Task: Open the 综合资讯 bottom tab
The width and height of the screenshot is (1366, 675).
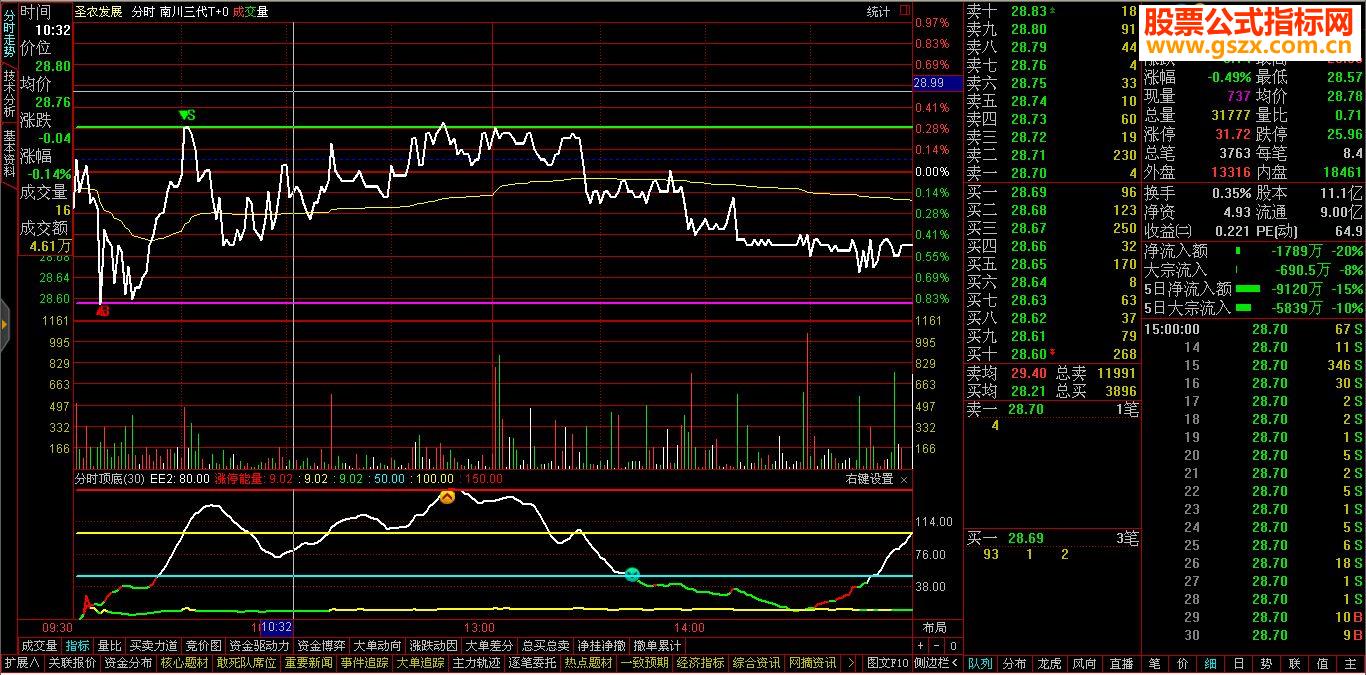Action: click(x=756, y=663)
